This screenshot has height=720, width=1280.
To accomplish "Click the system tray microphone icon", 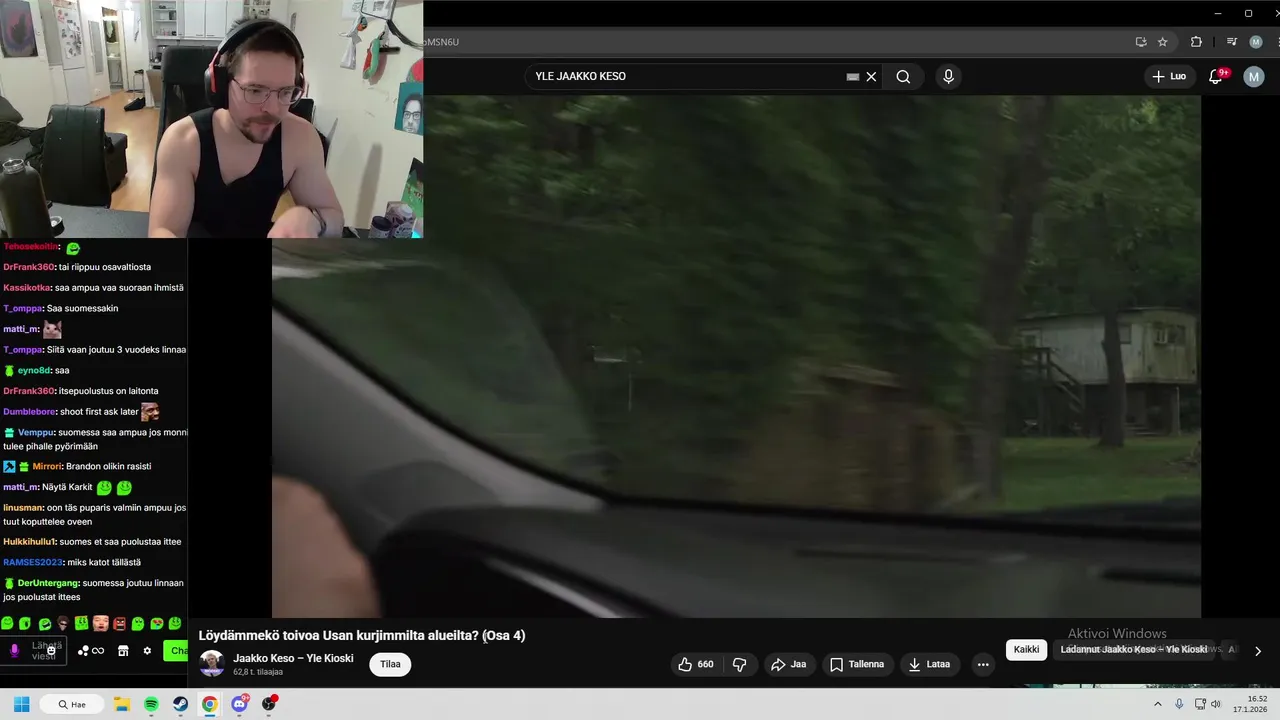I will [1179, 704].
